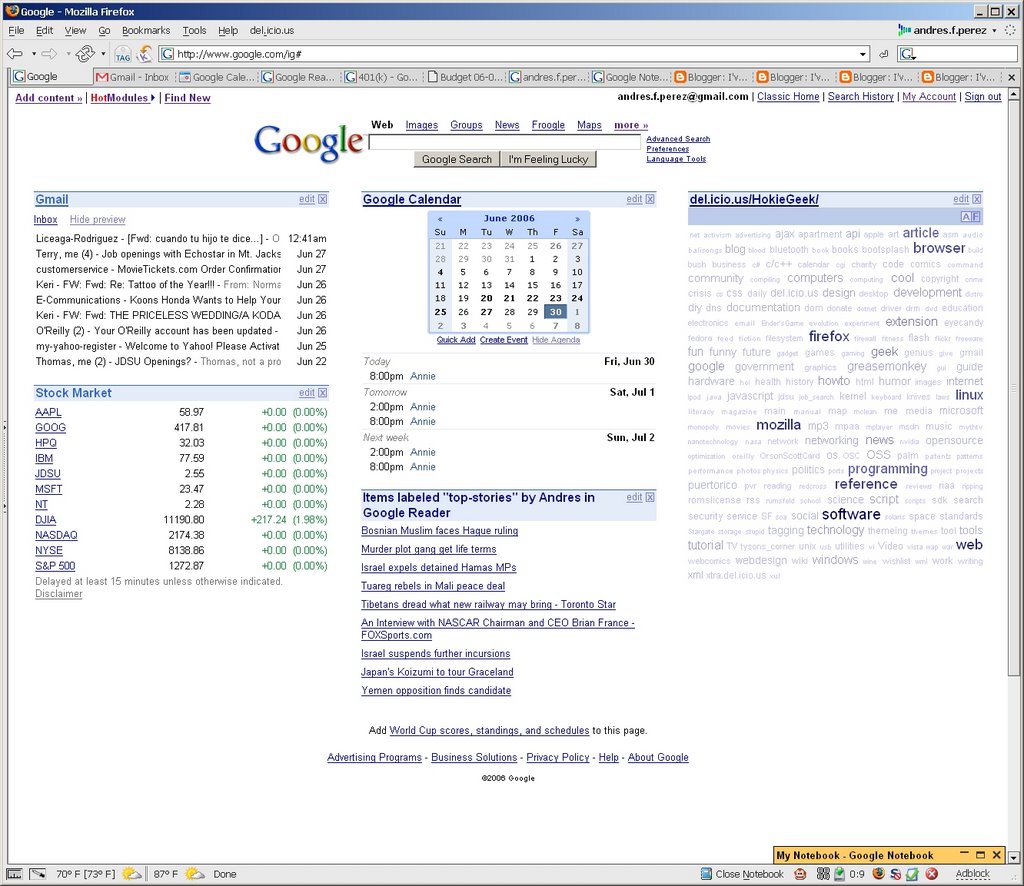
Task: Go to previous month in calendar
Action: pos(440,219)
